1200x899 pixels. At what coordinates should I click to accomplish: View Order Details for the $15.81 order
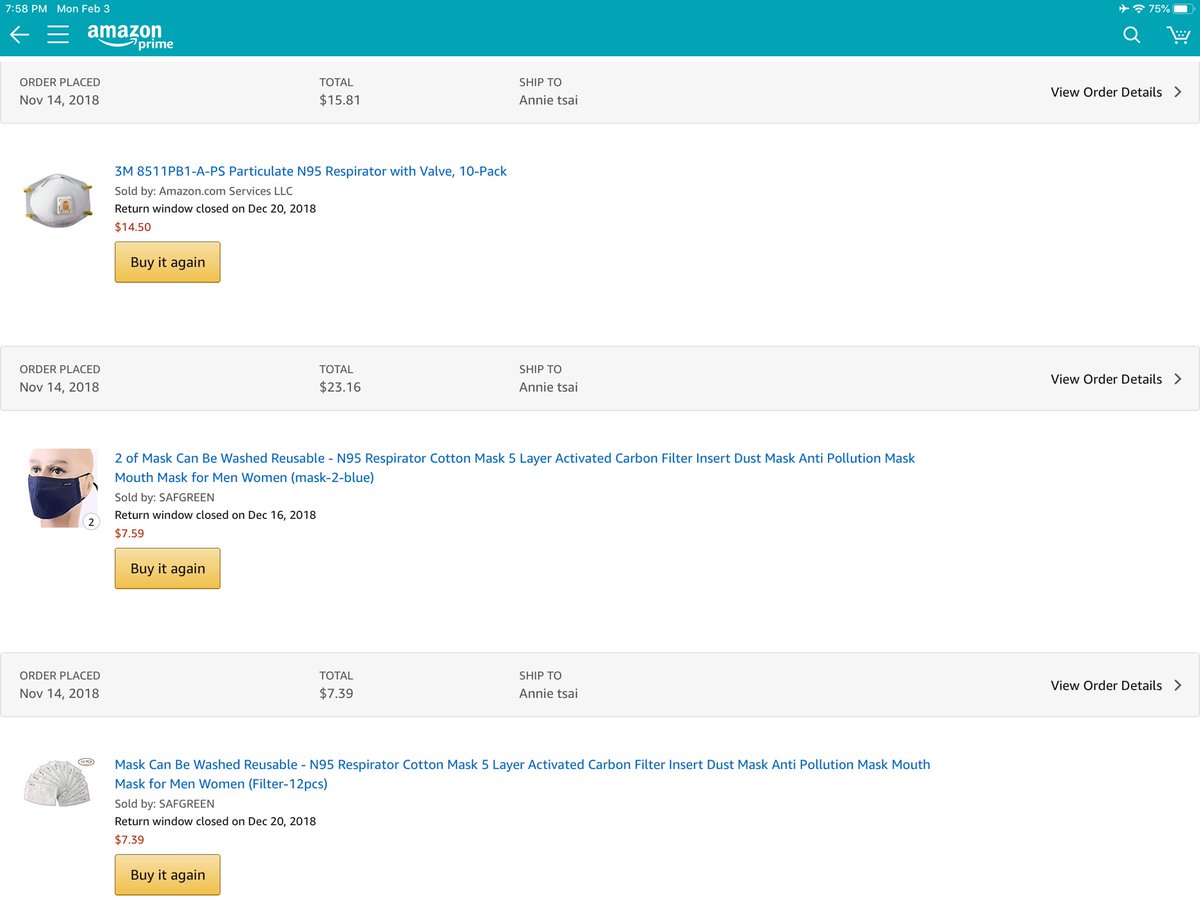1106,92
